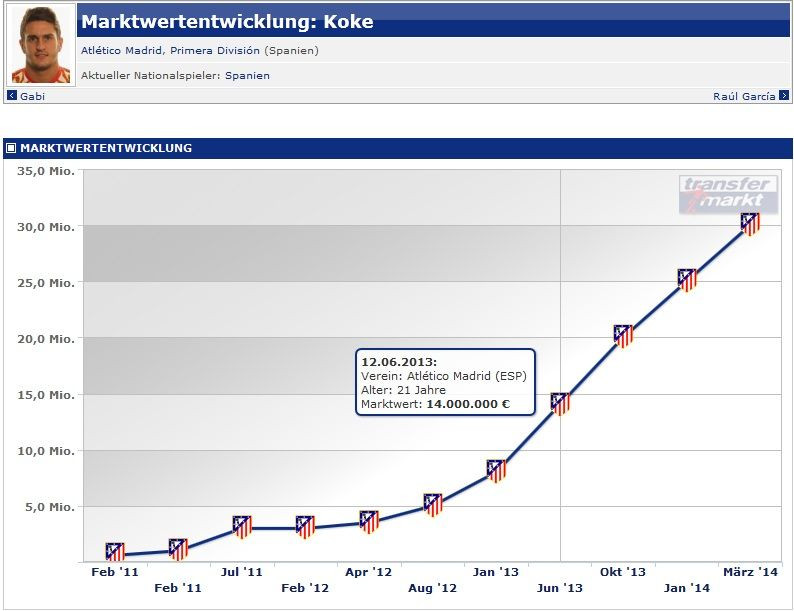Click the left arrow icon beside Gabi

click(12, 96)
